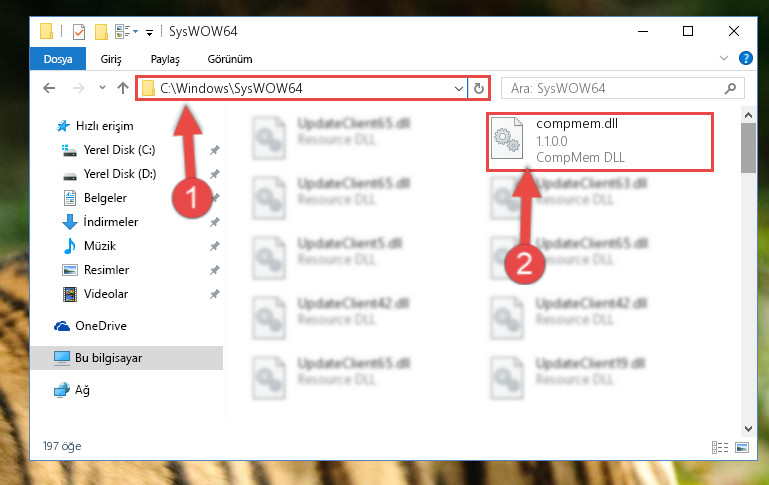This screenshot has width=769, height=485.
Task: Click the Properties icon in title bar
Action: click(79, 32)
